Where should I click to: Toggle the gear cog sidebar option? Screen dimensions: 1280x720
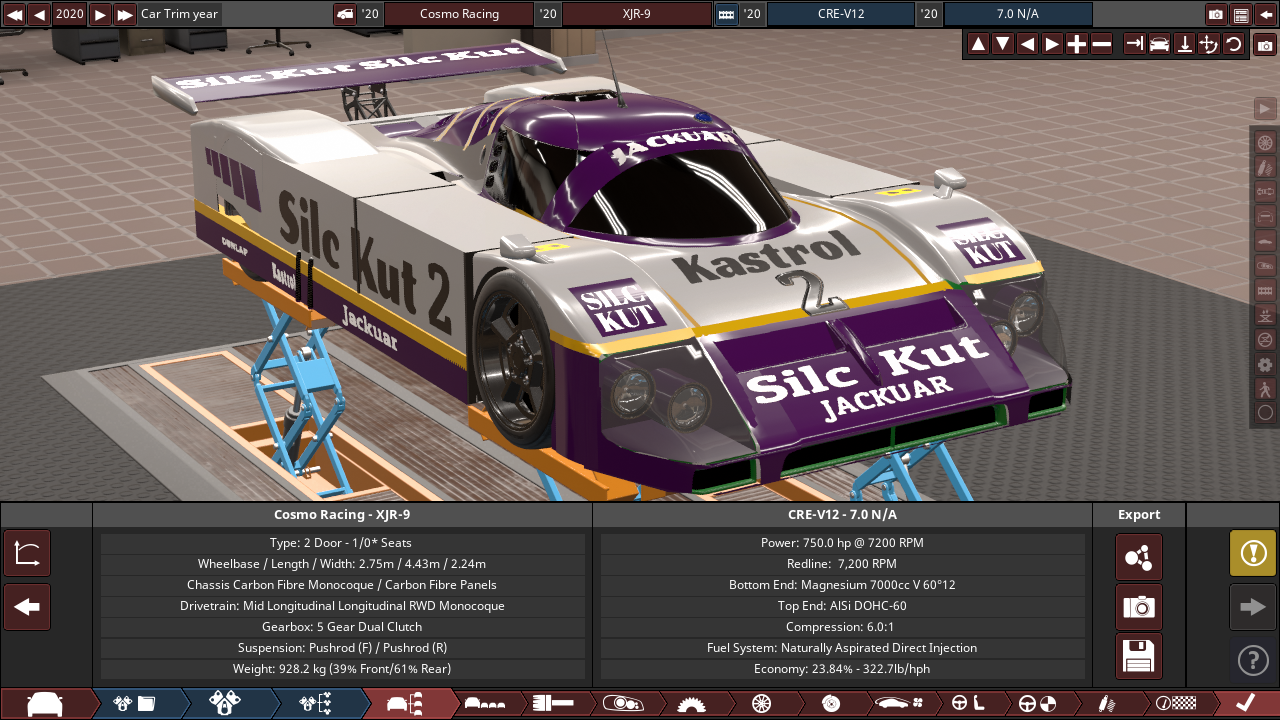[1265, 365]
